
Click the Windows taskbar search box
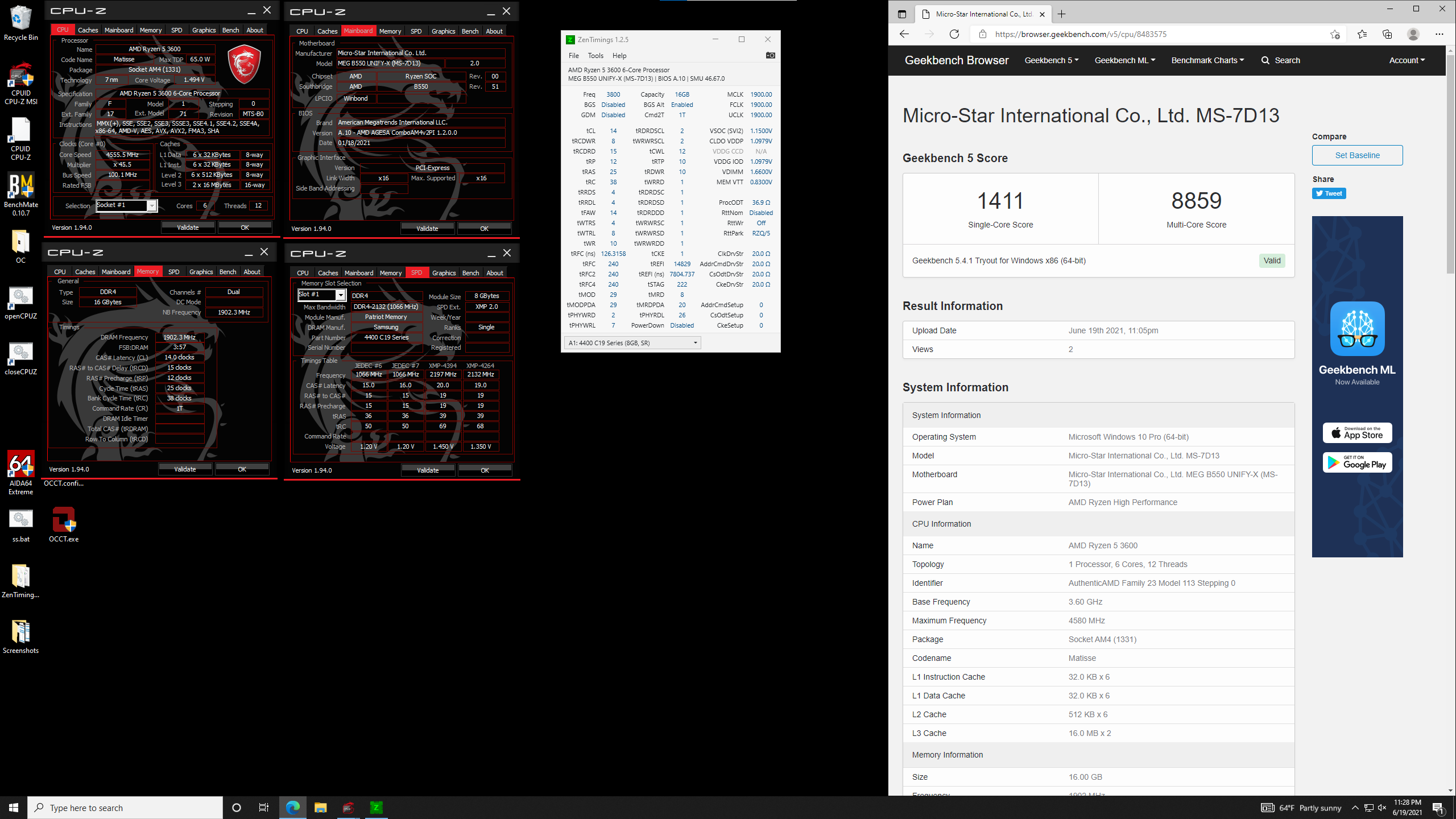point(125,808)
